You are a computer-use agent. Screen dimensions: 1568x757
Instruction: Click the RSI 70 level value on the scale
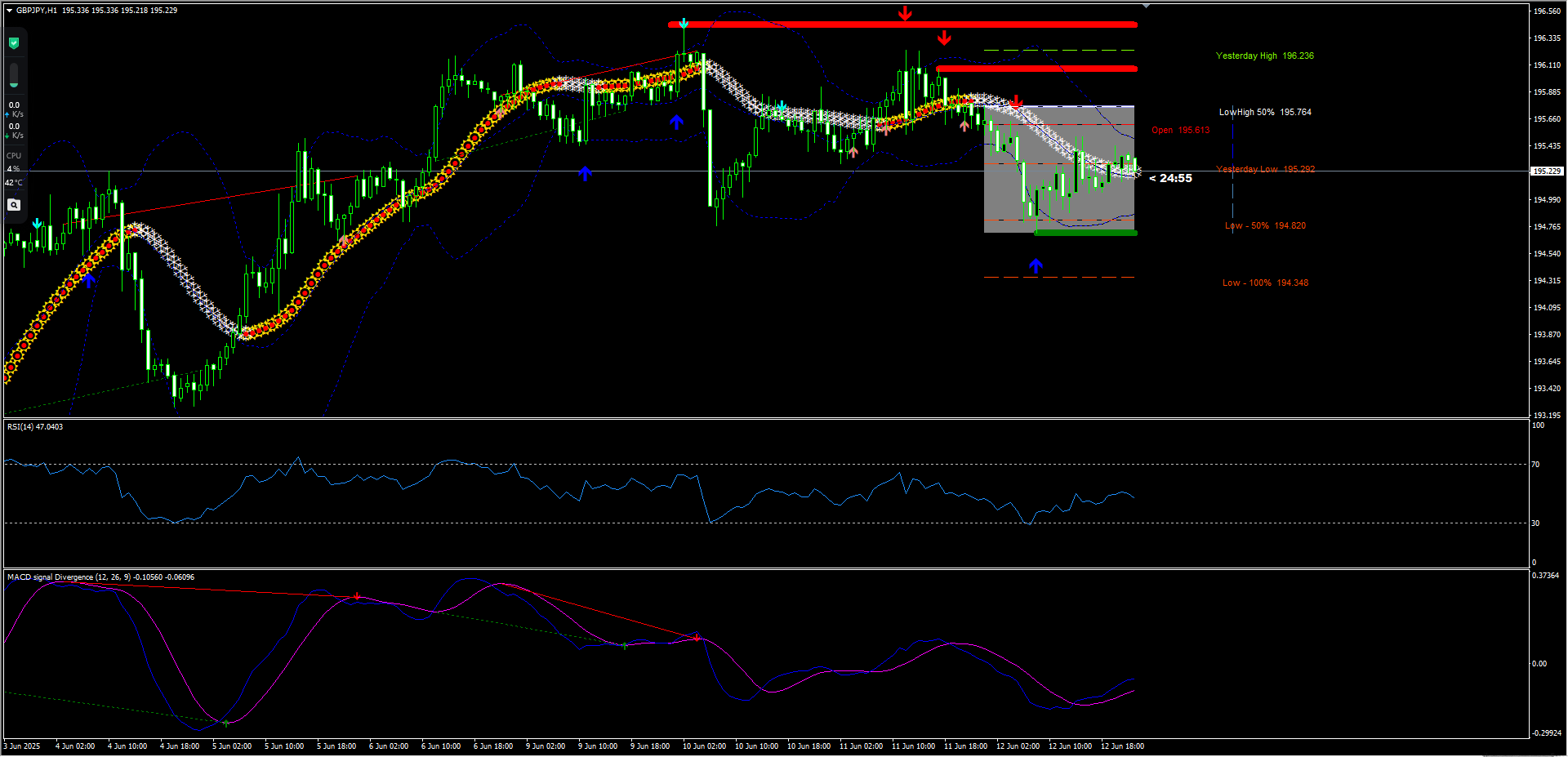point(1535,465)
